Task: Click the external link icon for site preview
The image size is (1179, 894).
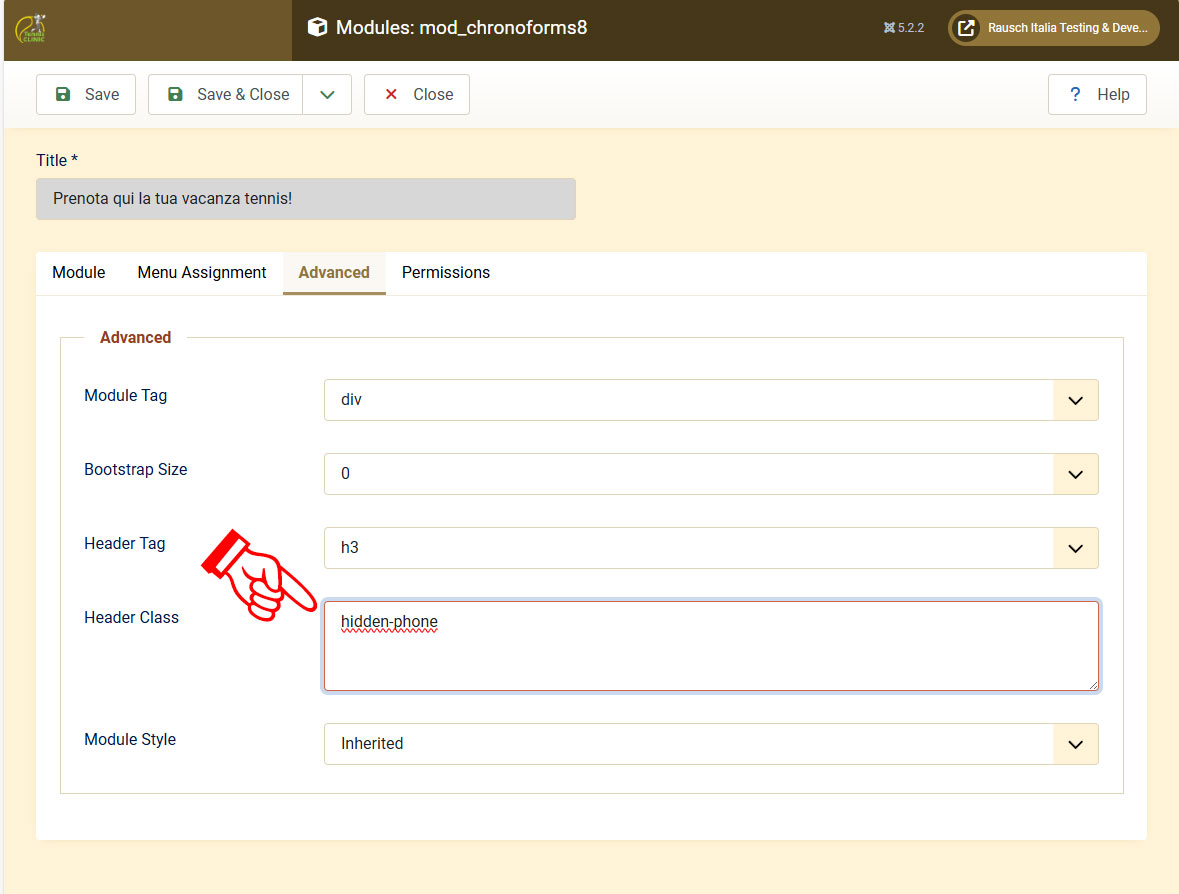Action: pyautogui.click(x=966, y=28)
